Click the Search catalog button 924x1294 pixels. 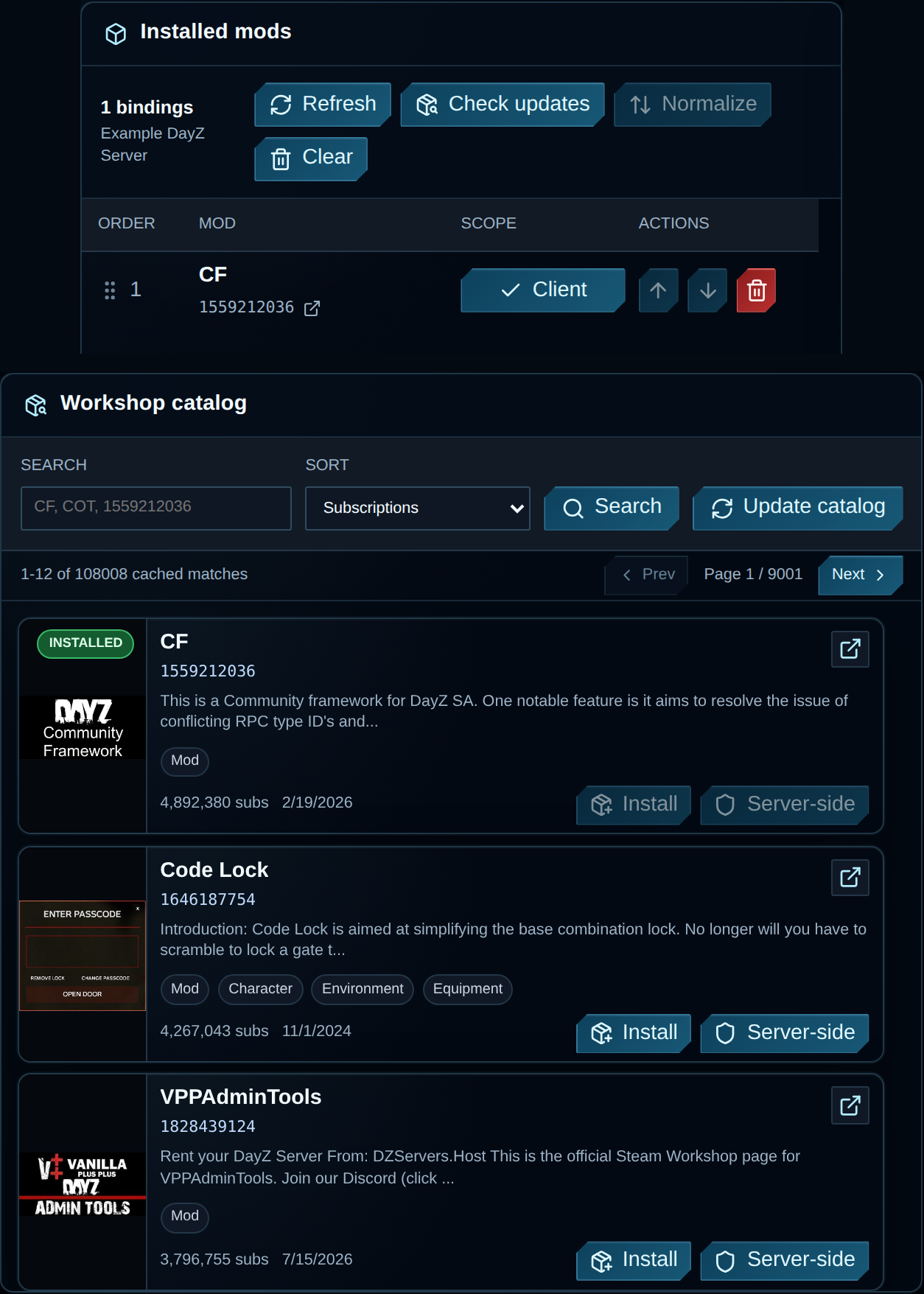(612, 508)
